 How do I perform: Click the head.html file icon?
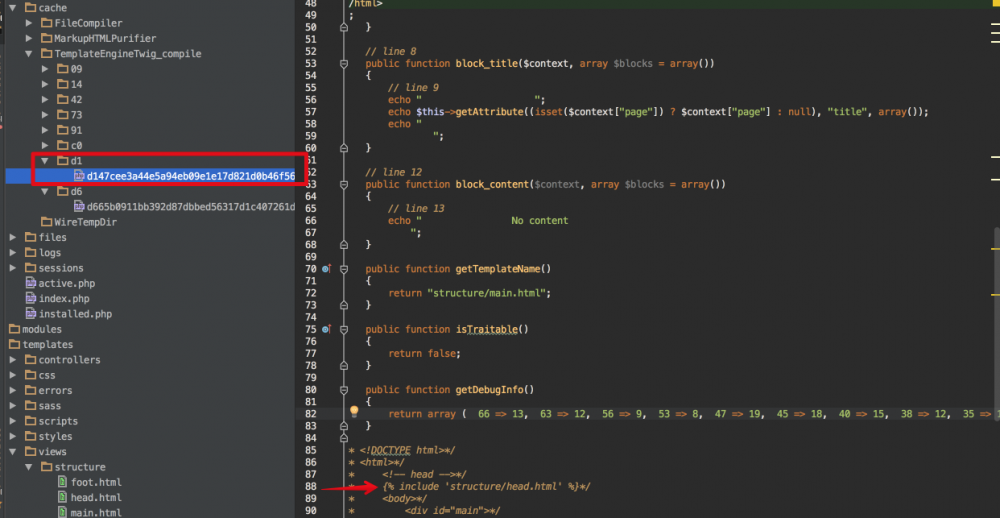click(x=62, y=498)
